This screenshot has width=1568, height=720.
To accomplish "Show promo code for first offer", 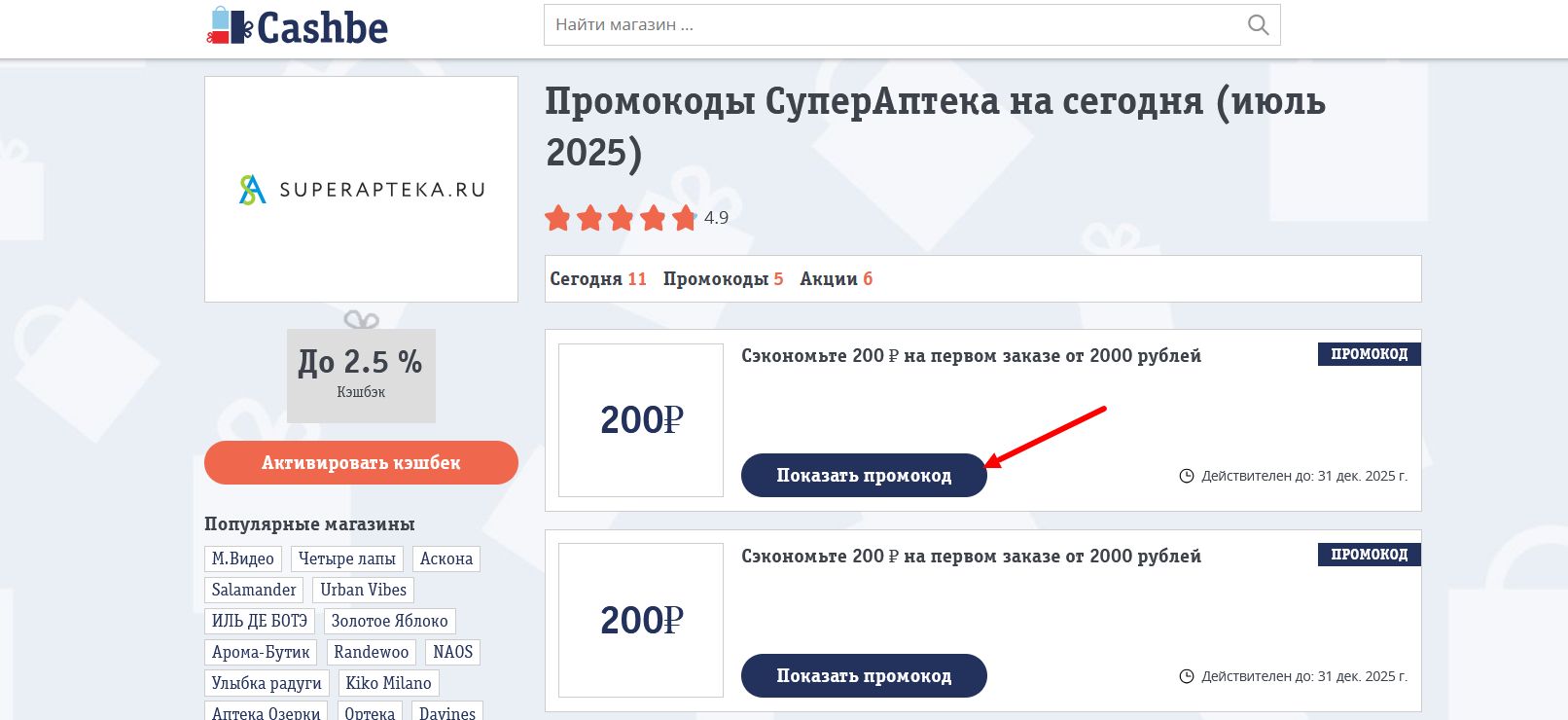I will coord(864,476).
